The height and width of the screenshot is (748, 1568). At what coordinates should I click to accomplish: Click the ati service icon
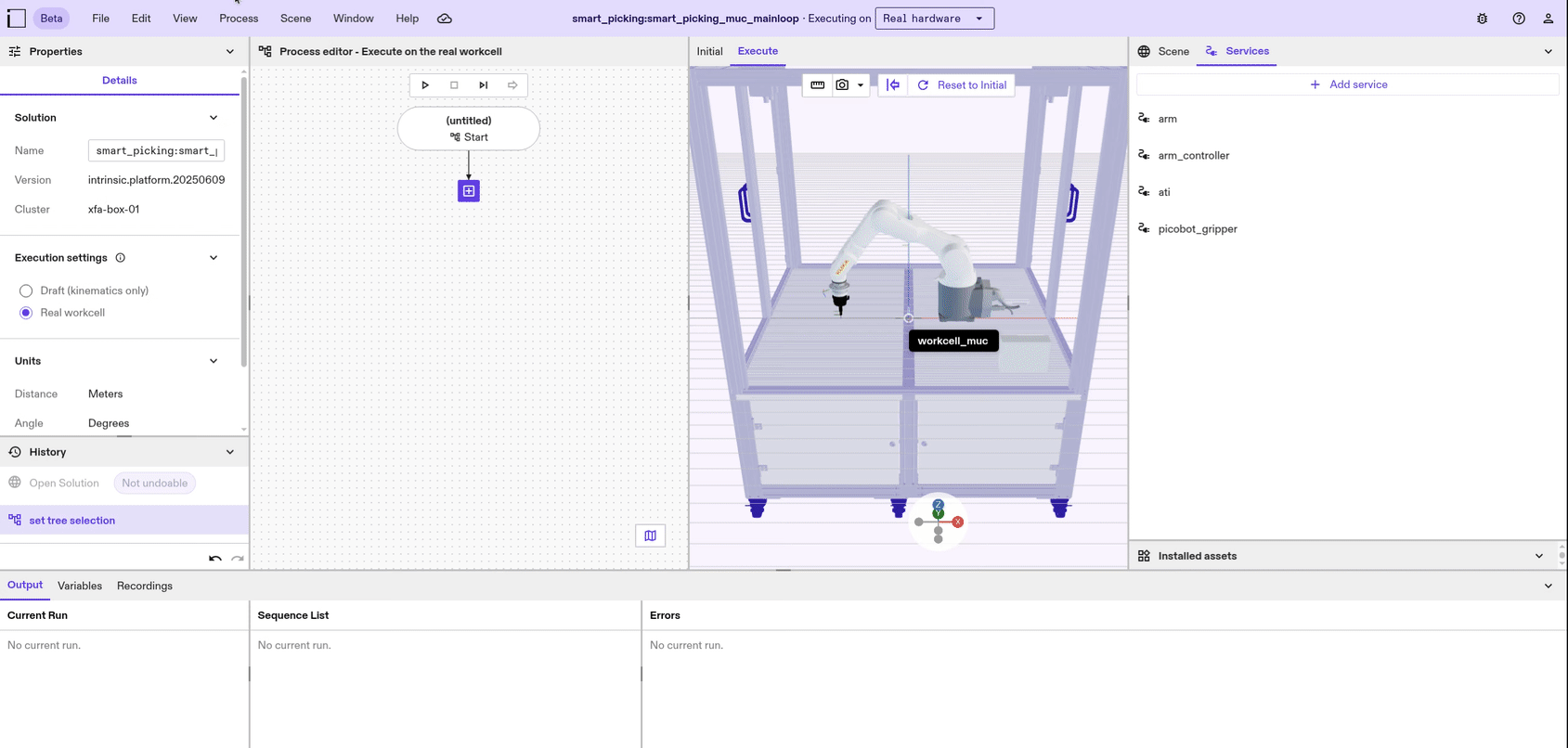(1144, 192)
